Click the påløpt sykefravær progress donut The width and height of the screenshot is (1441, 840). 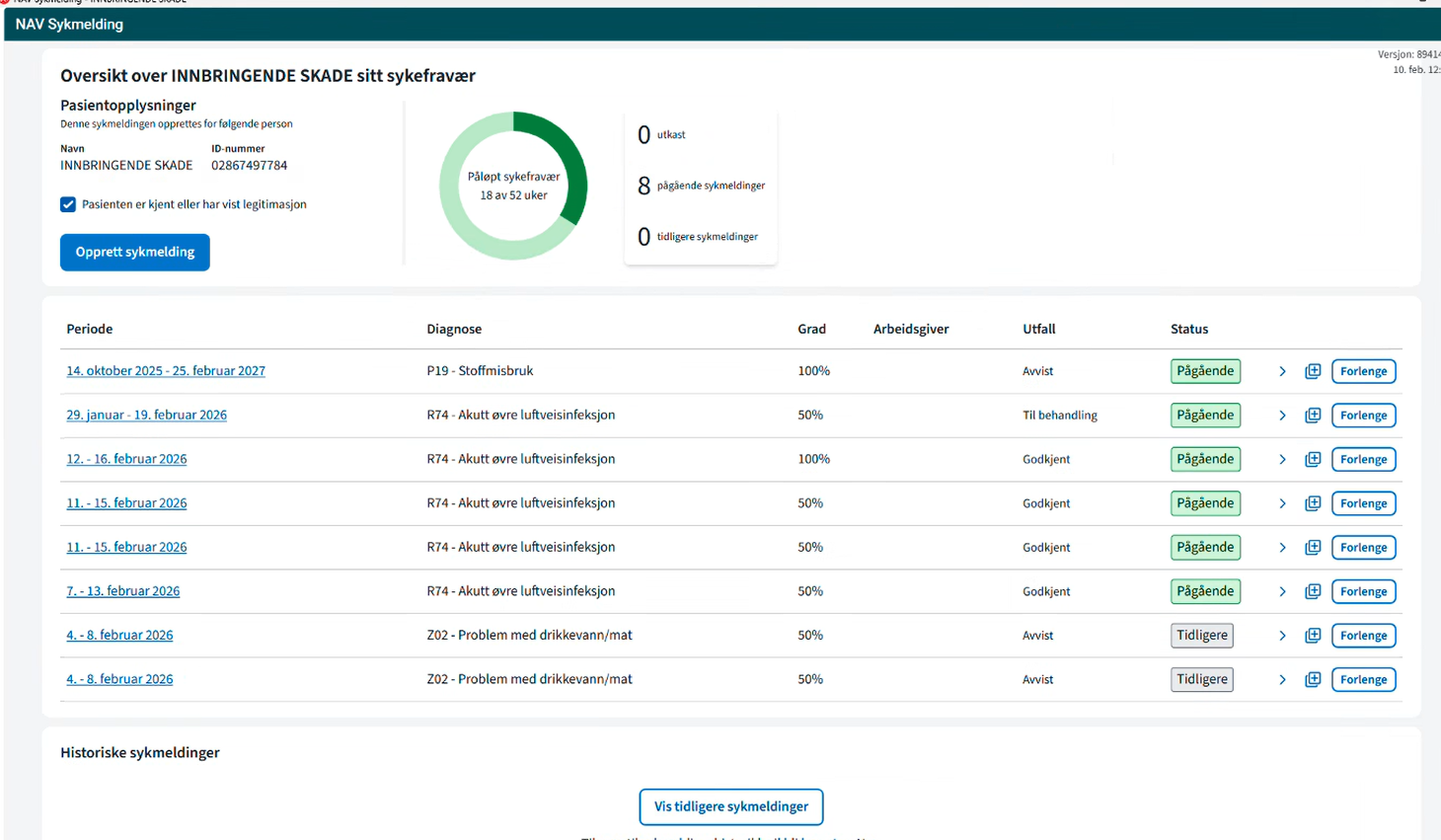pyautogui.click(x=513, y=185)
